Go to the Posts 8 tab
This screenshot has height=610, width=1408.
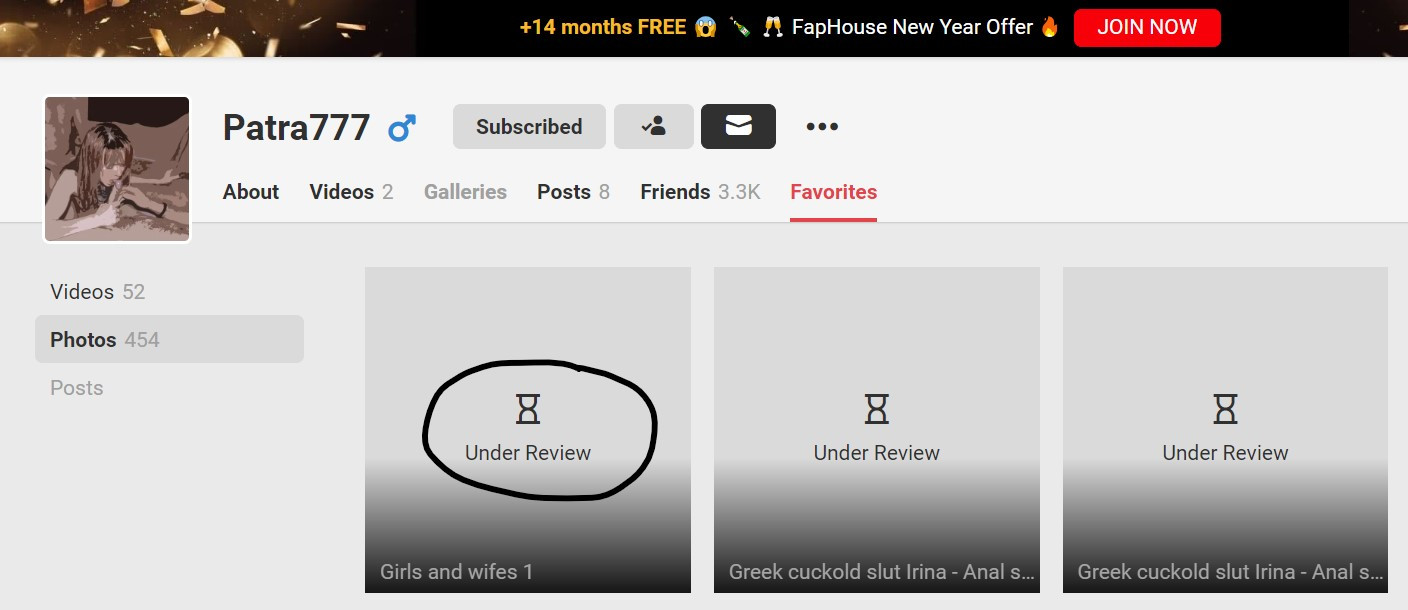pyautogui.click(x=573, y=192)
